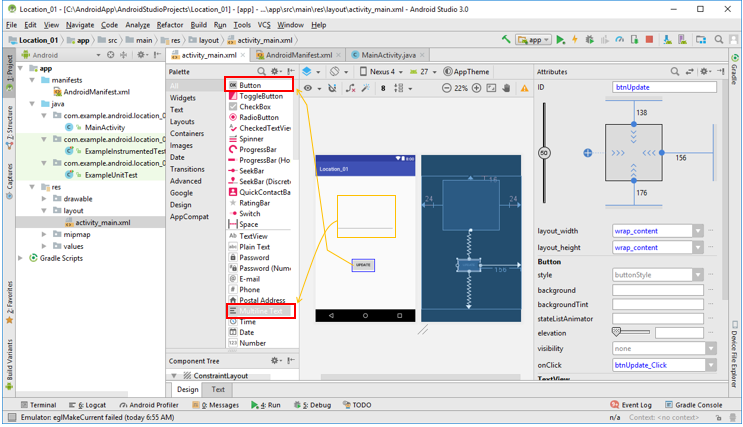The image size is (743, 427).
Task: Open the Terminal tool window
Action: 39,405
